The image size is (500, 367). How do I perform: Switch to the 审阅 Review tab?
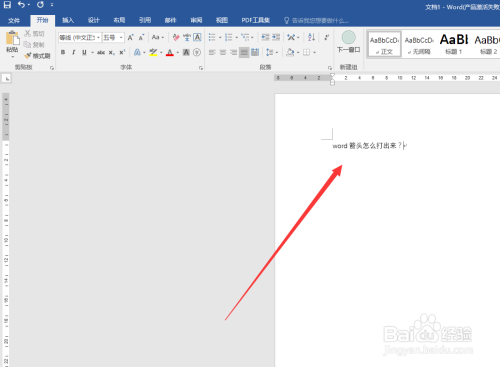coord(196,20)
